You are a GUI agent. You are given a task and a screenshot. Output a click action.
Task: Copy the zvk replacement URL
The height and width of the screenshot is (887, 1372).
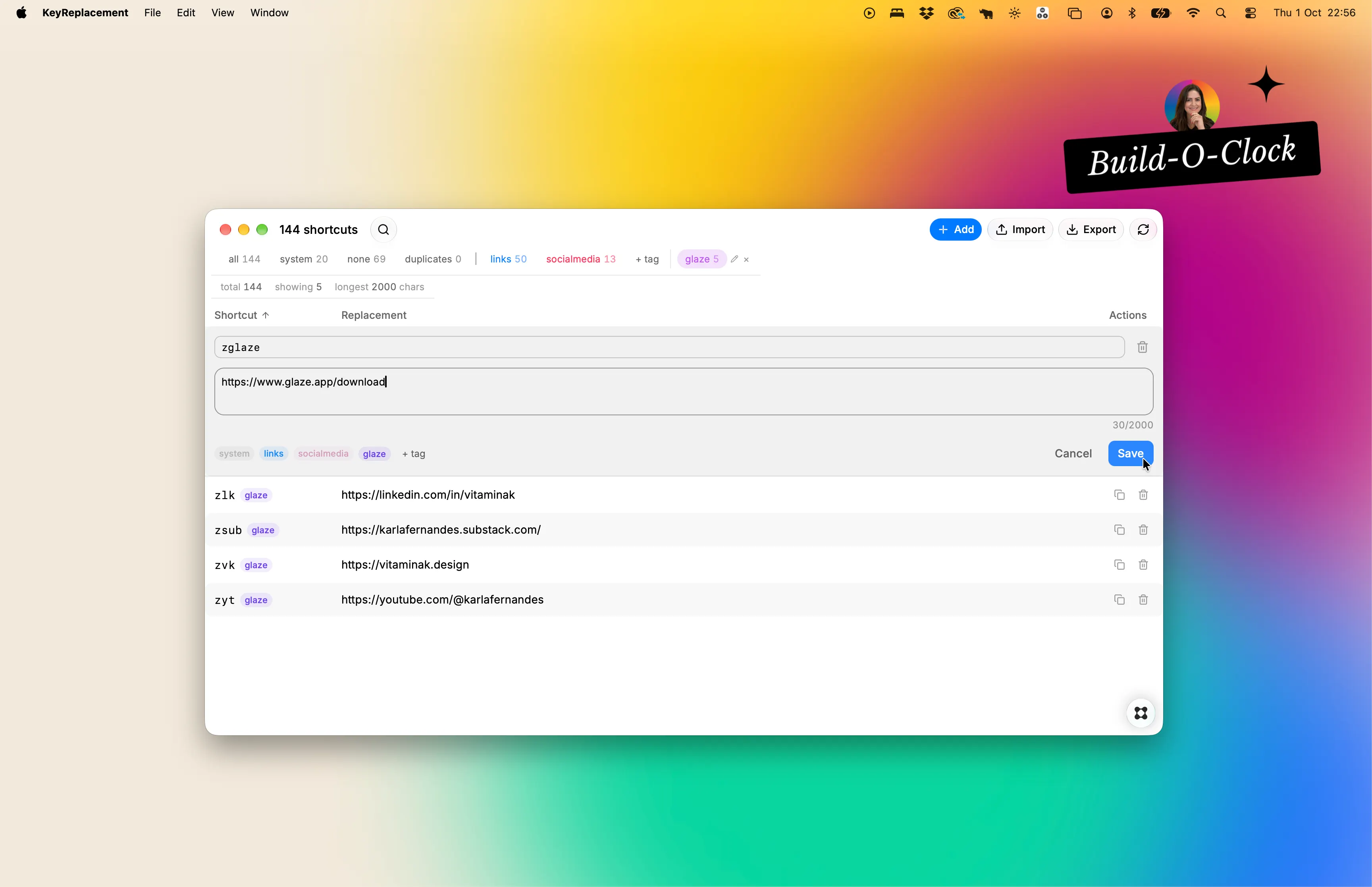(x=1119, y=565)
